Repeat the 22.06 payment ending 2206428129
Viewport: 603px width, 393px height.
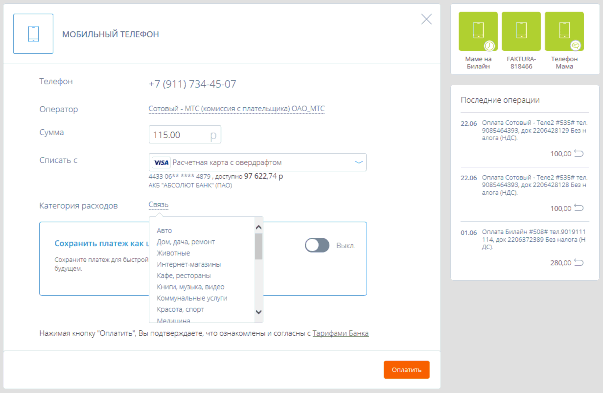click(579, 153)
